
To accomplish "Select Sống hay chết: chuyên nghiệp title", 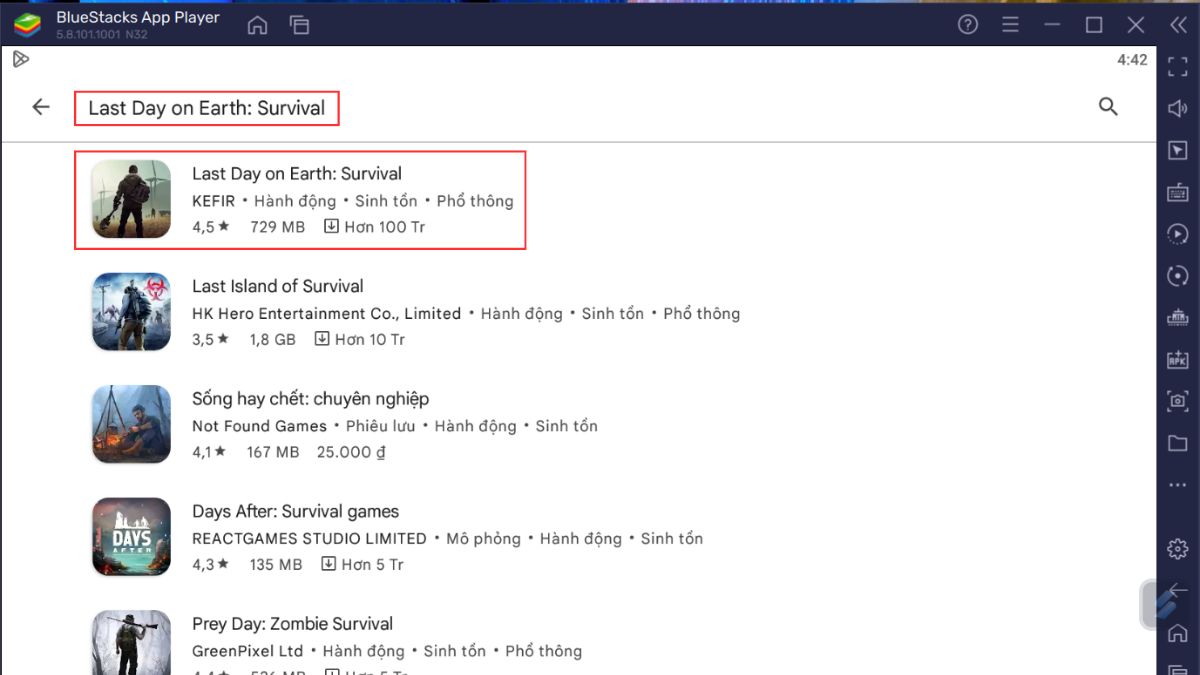I will (311, 399).
